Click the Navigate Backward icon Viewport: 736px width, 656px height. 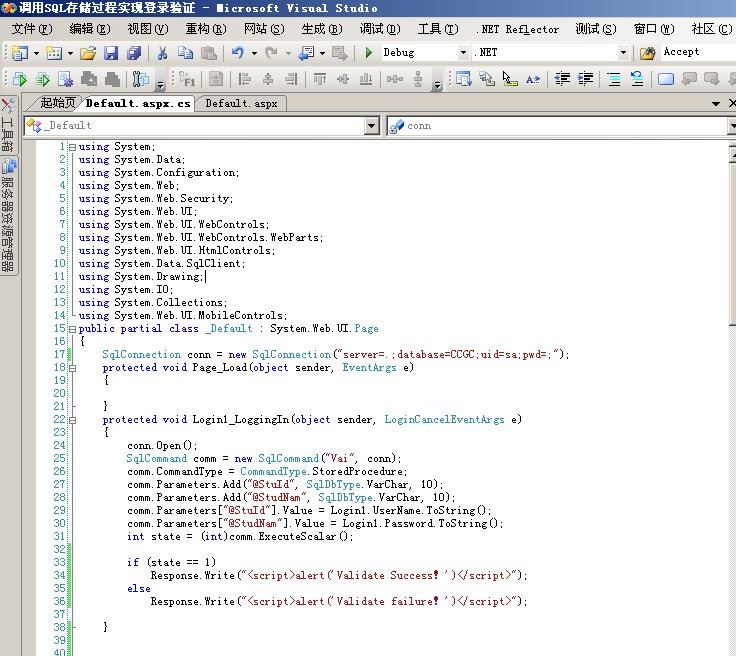(x=307, y=53)
